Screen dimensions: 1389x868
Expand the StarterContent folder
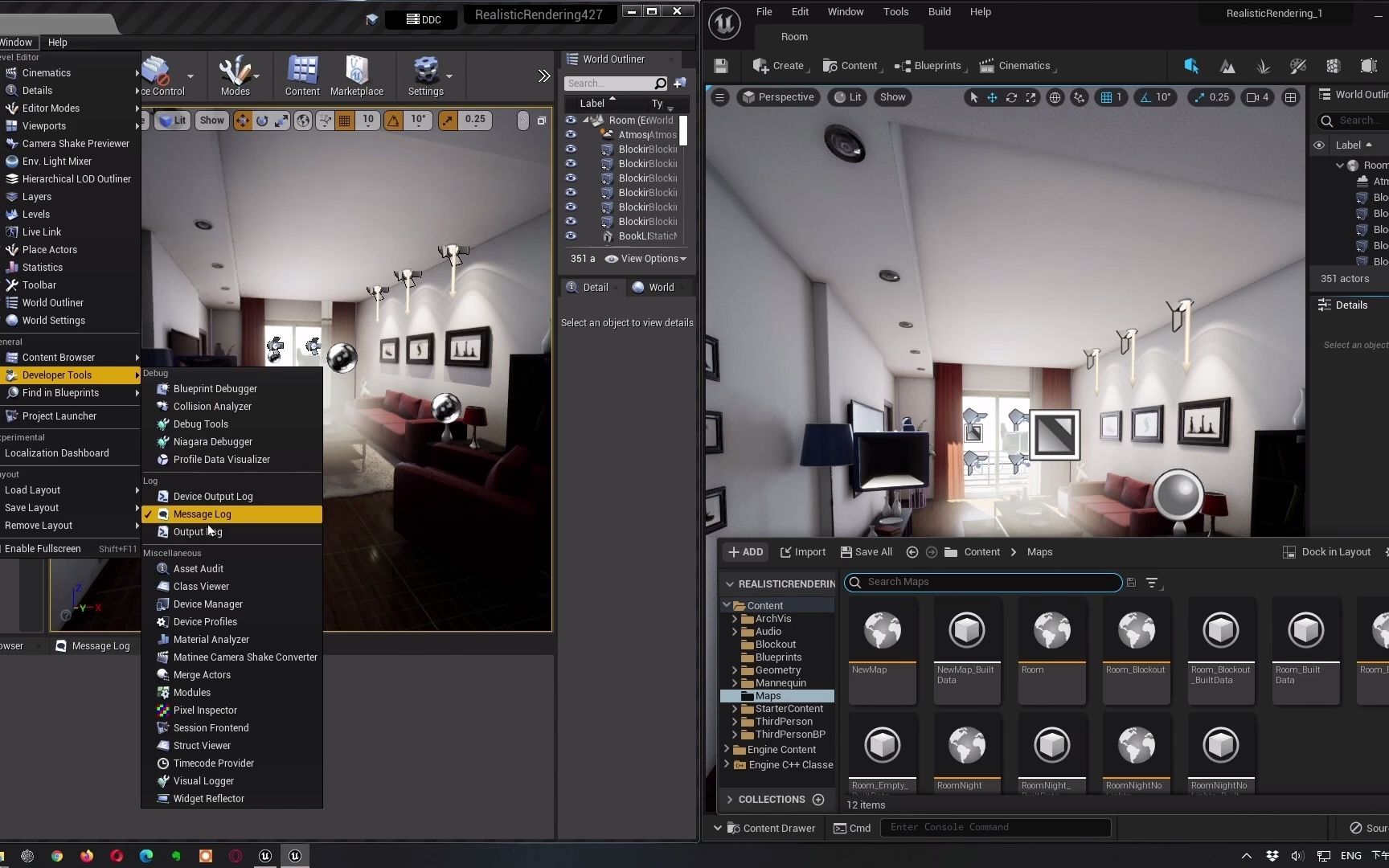(x=734, y=709)
